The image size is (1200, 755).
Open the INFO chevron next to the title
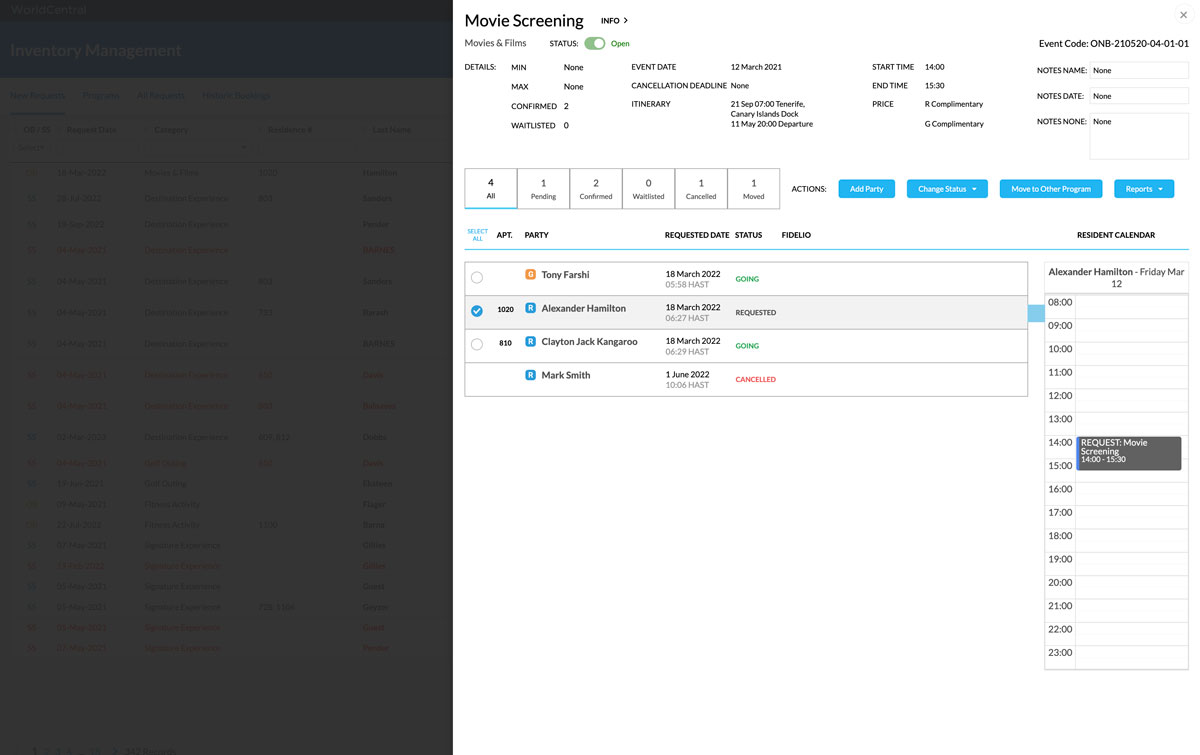(x=625, y=20)
